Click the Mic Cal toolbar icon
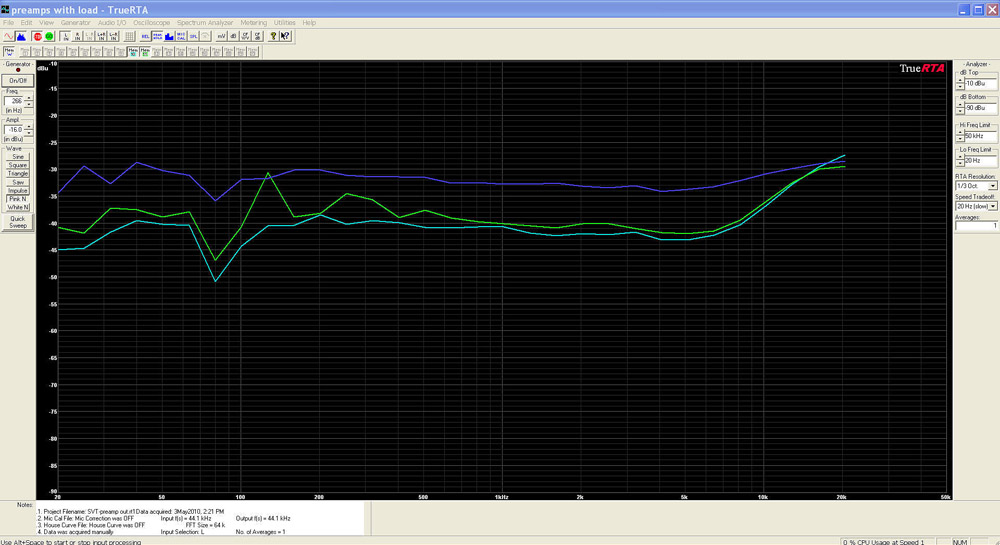The width and height of the screenshot is (1000, 545). pos(181,36)
